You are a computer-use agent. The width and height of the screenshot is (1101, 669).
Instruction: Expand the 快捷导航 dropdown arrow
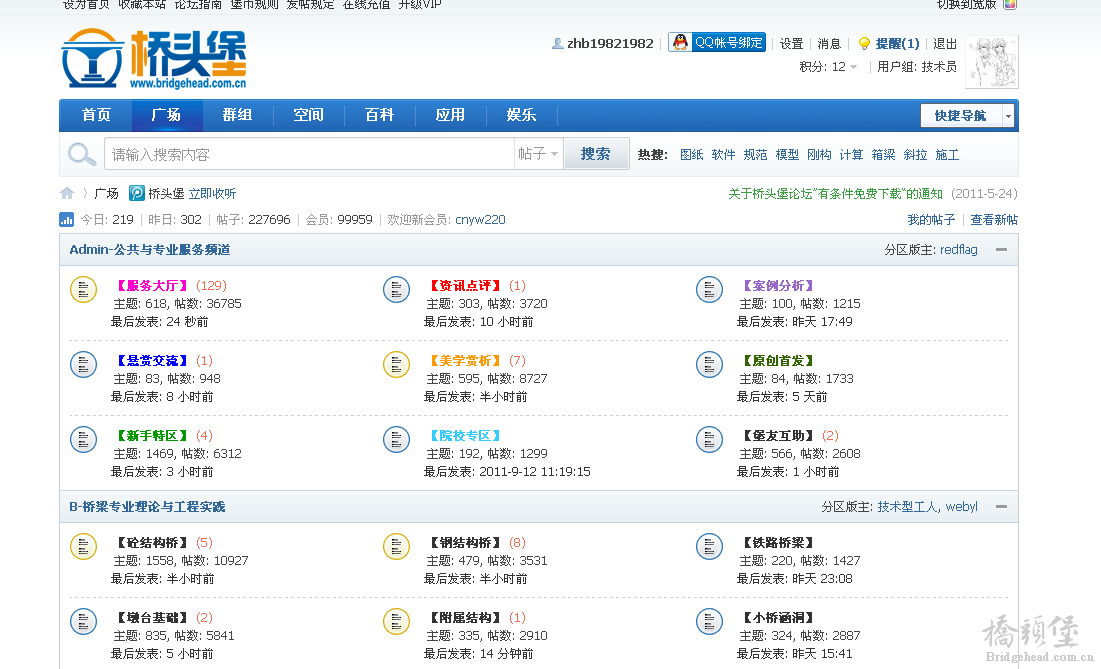(1008, 116)
